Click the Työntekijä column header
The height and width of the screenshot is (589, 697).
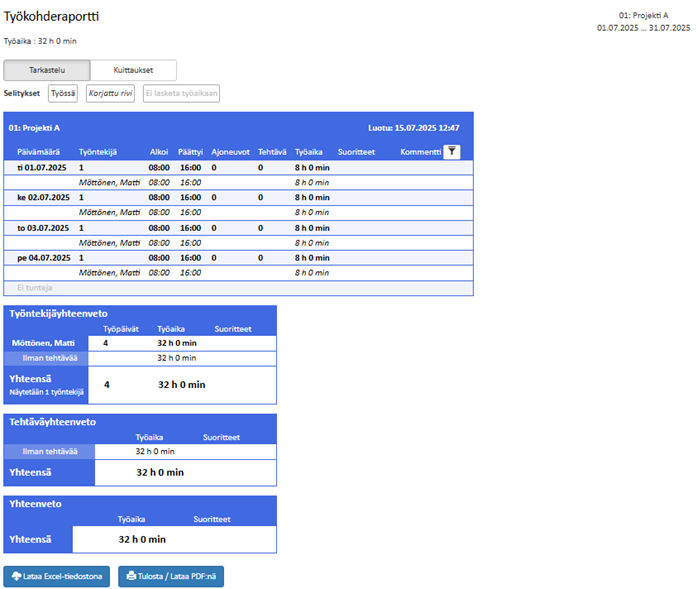pyautogui.click(x=98, y=152)
